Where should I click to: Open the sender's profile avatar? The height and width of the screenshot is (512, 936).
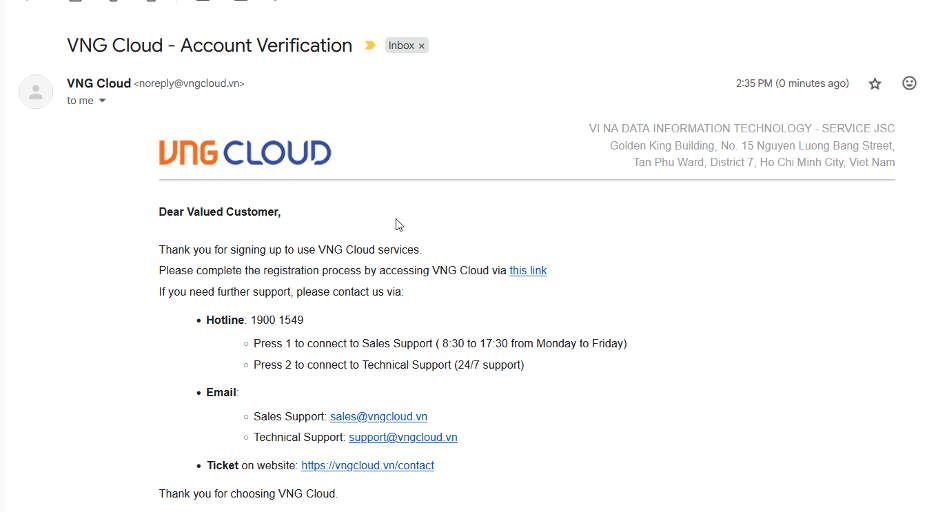pyautogui.click(x=36, y=91)
